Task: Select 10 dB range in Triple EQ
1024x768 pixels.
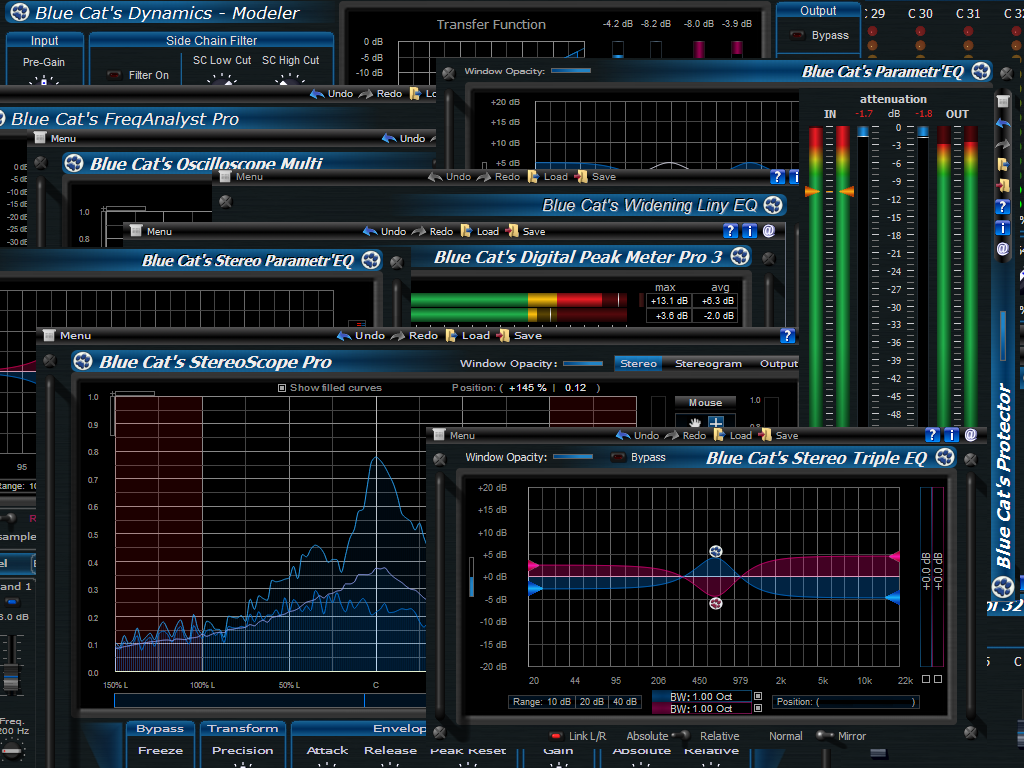Action: [x=558, y=701]
